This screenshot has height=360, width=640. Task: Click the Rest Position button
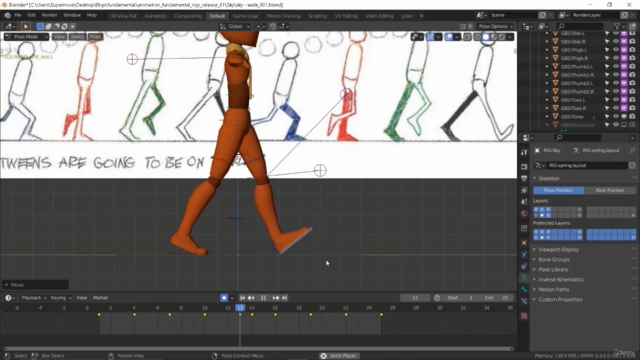610,190
